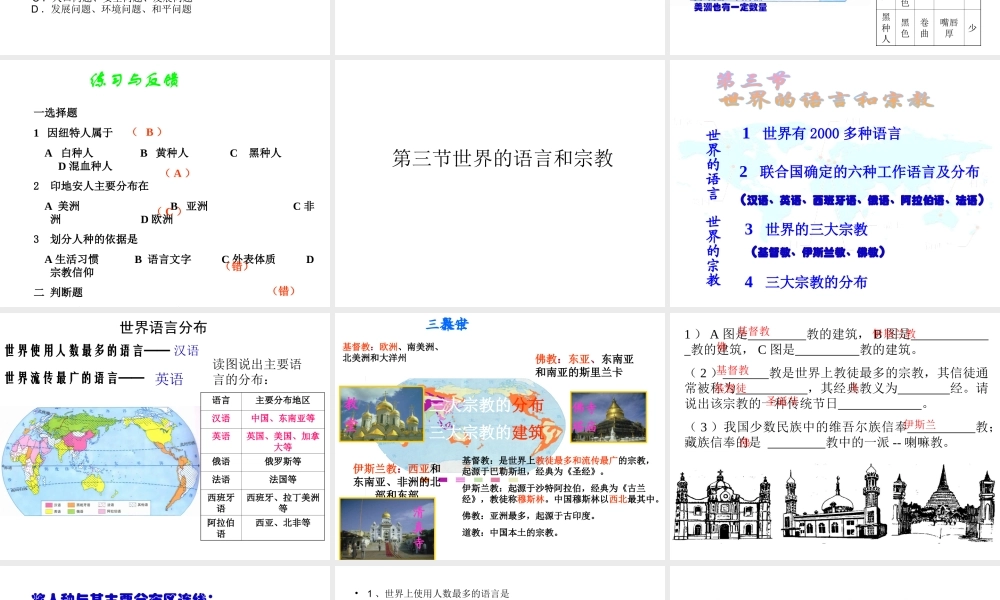Click the '世界的语言' vertical label
1000x600 pixels.
click(713, 165)
